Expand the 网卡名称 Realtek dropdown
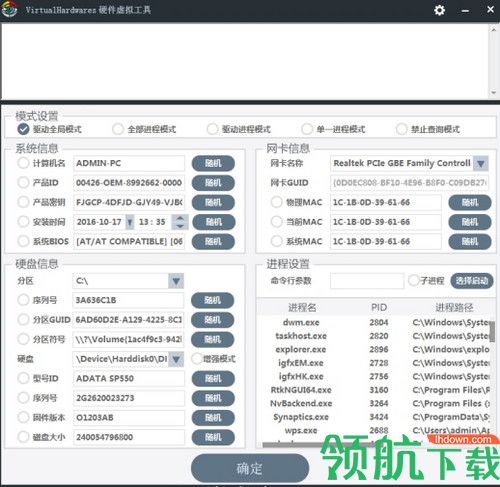 (x=481, y=163)
